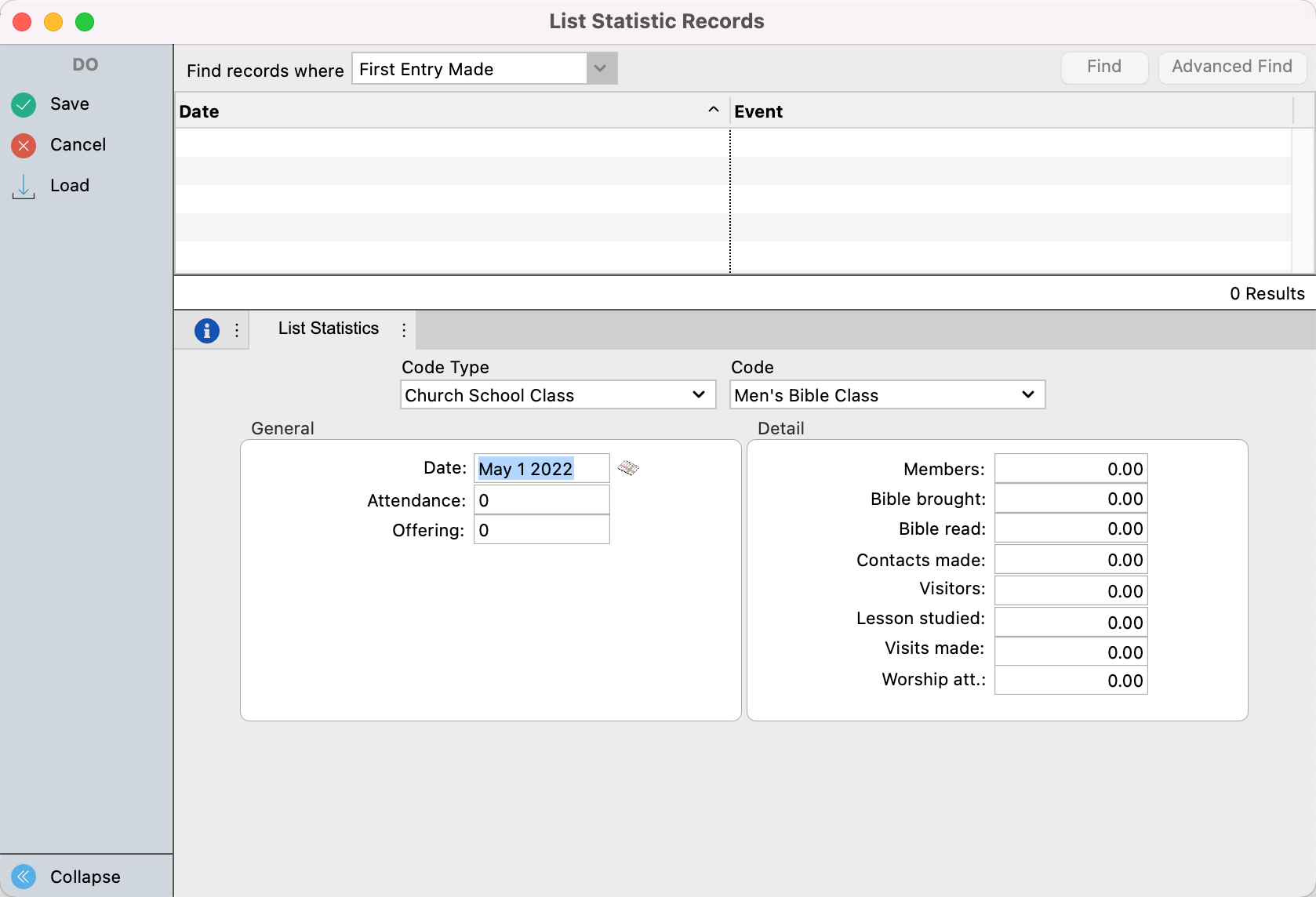The height and width of the screenshot is (897, 1316).
Task: Click the Collapse sidebar chevron icon
Action: click(24, 876)
